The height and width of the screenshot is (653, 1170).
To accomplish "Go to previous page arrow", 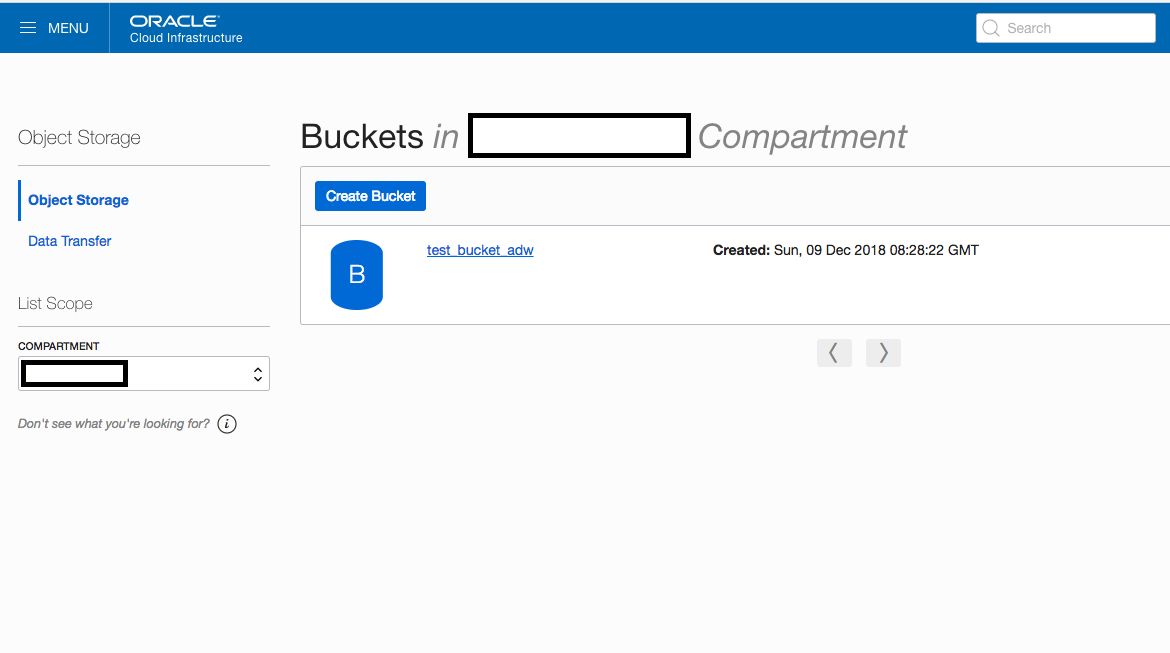I will 834,352.
